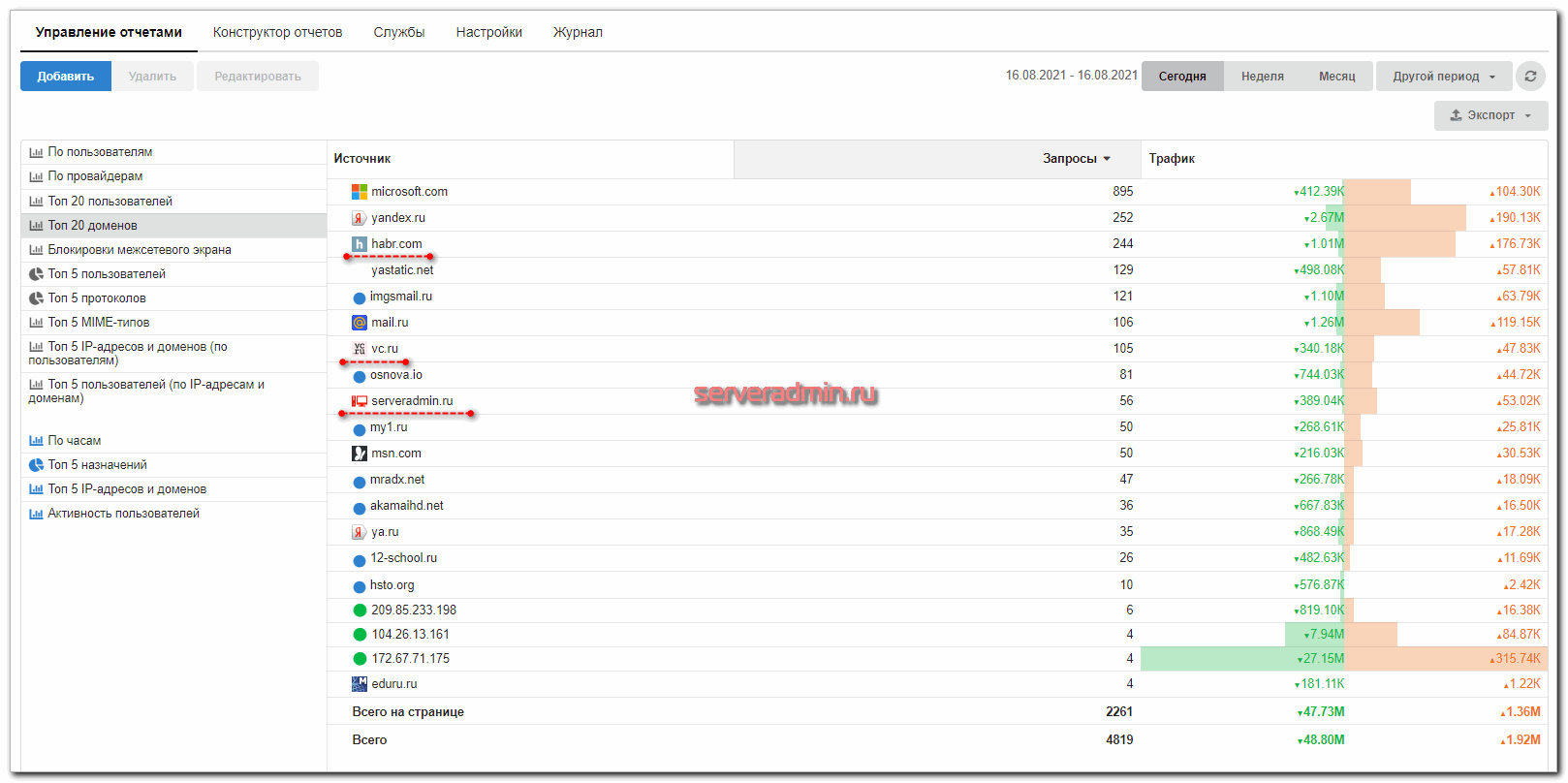Click the traffic bar for 172.67.71.175
The height and width of the screenshot is (783, 1568).
pyautogui.click(x=1344, y=659)
